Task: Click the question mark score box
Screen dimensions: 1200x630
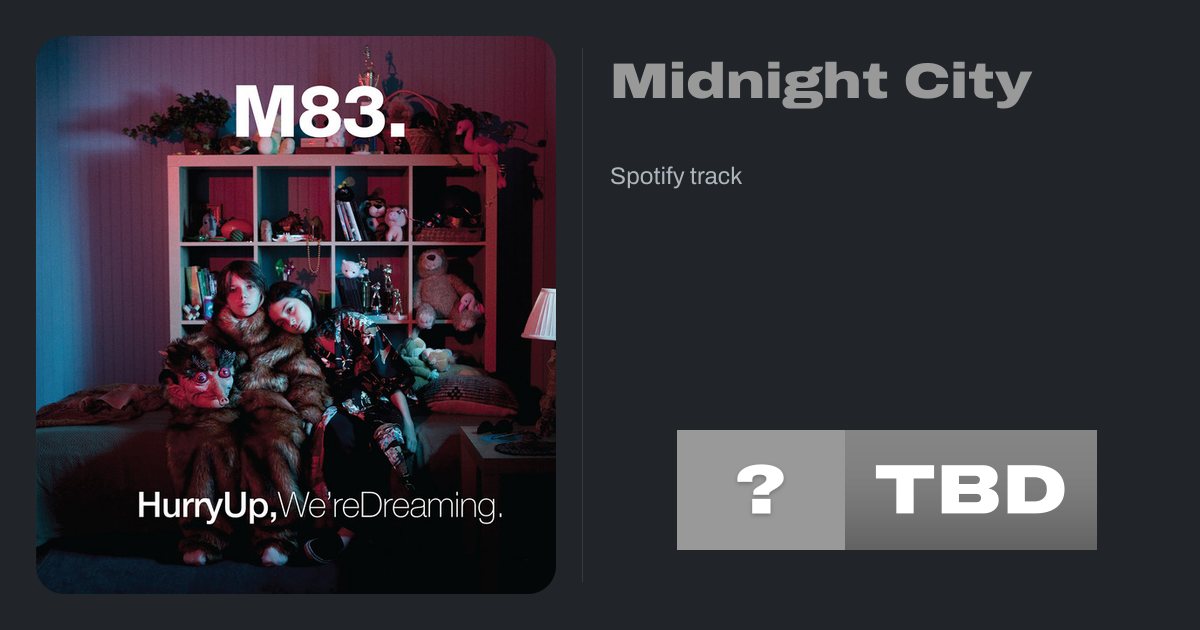Action: tap(761, 490)
